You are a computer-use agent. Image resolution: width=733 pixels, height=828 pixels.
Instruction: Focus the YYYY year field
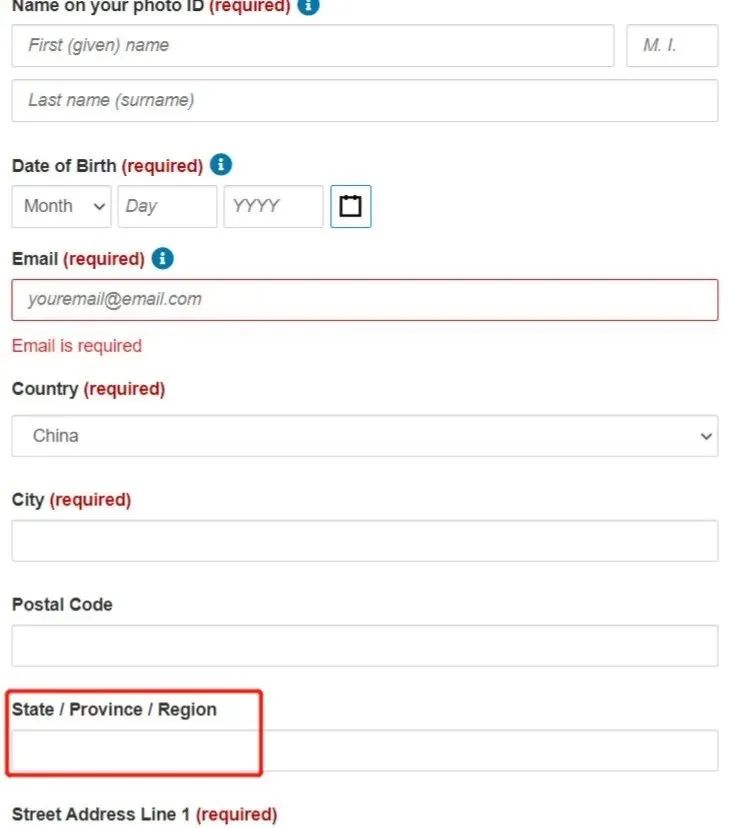[273, 206]
